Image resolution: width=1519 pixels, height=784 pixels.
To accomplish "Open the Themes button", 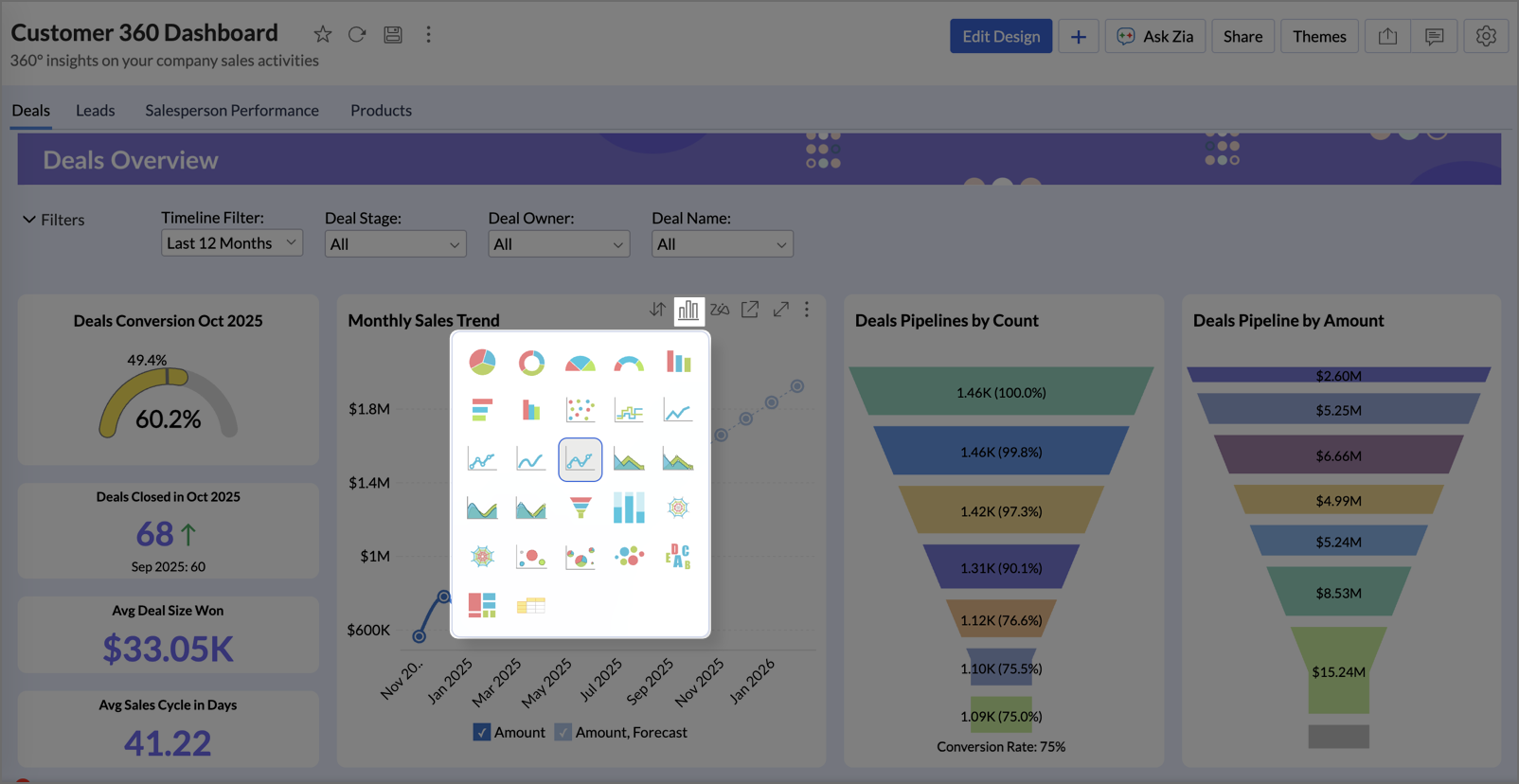I will pos(1319,36).
